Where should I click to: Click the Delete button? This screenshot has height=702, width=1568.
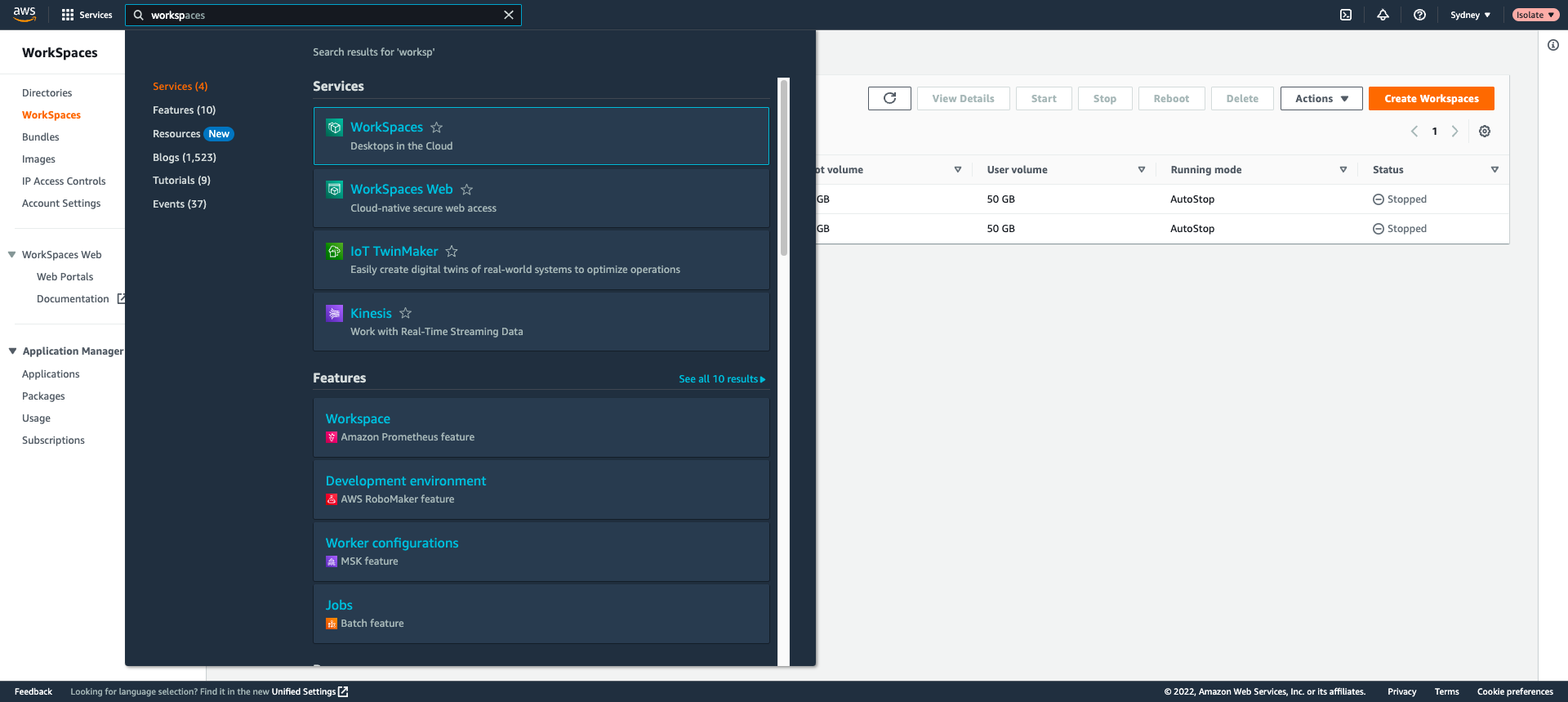coord(1242,99)
